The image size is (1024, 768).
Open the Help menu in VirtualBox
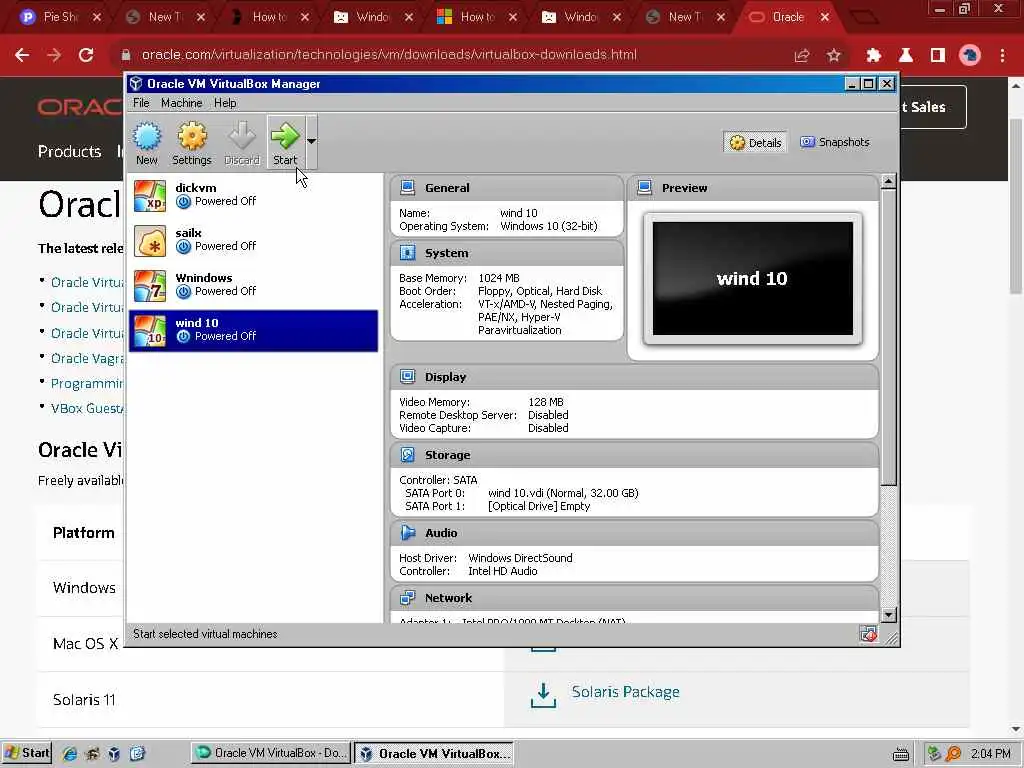click(x=225, y=103)
